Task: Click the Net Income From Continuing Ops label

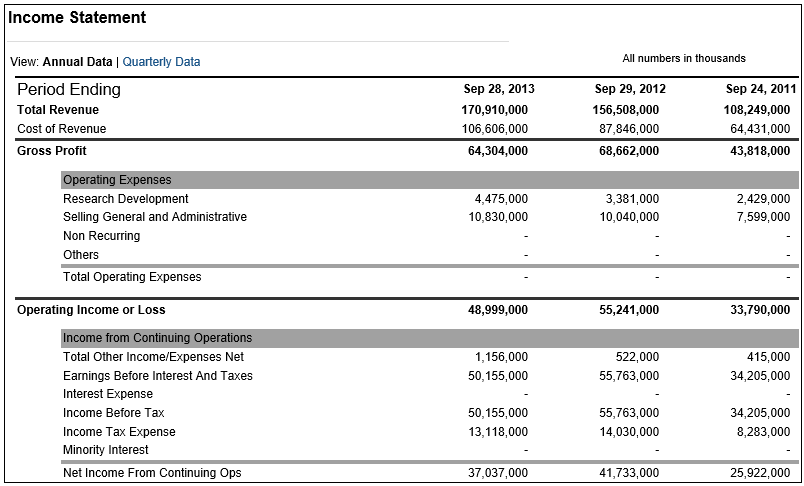Action: click(x=152, y=473)
